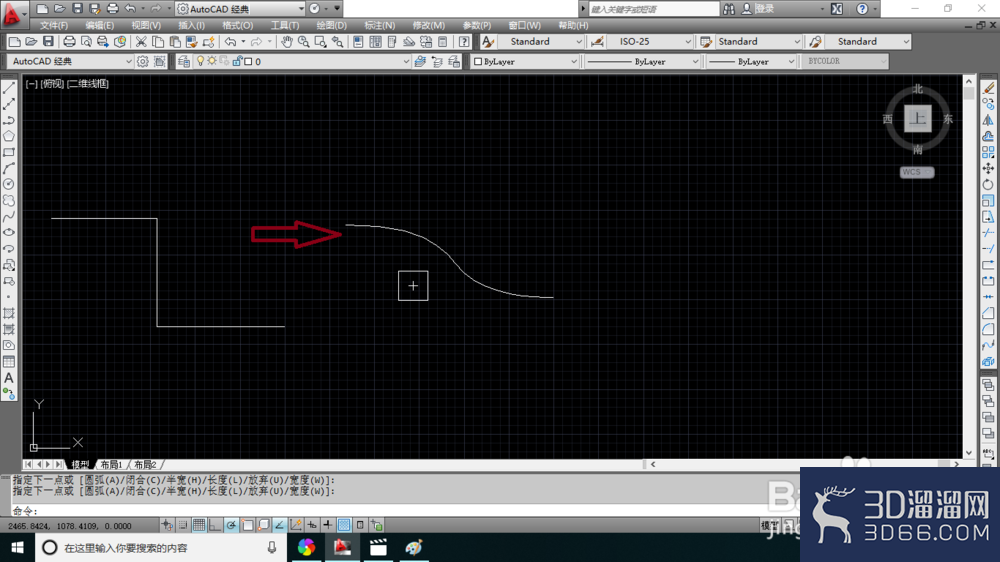The height and width of the screenshot is (562, 1000).
Task: Click the Workspace Settings gear icon
Action: point(143,61)
